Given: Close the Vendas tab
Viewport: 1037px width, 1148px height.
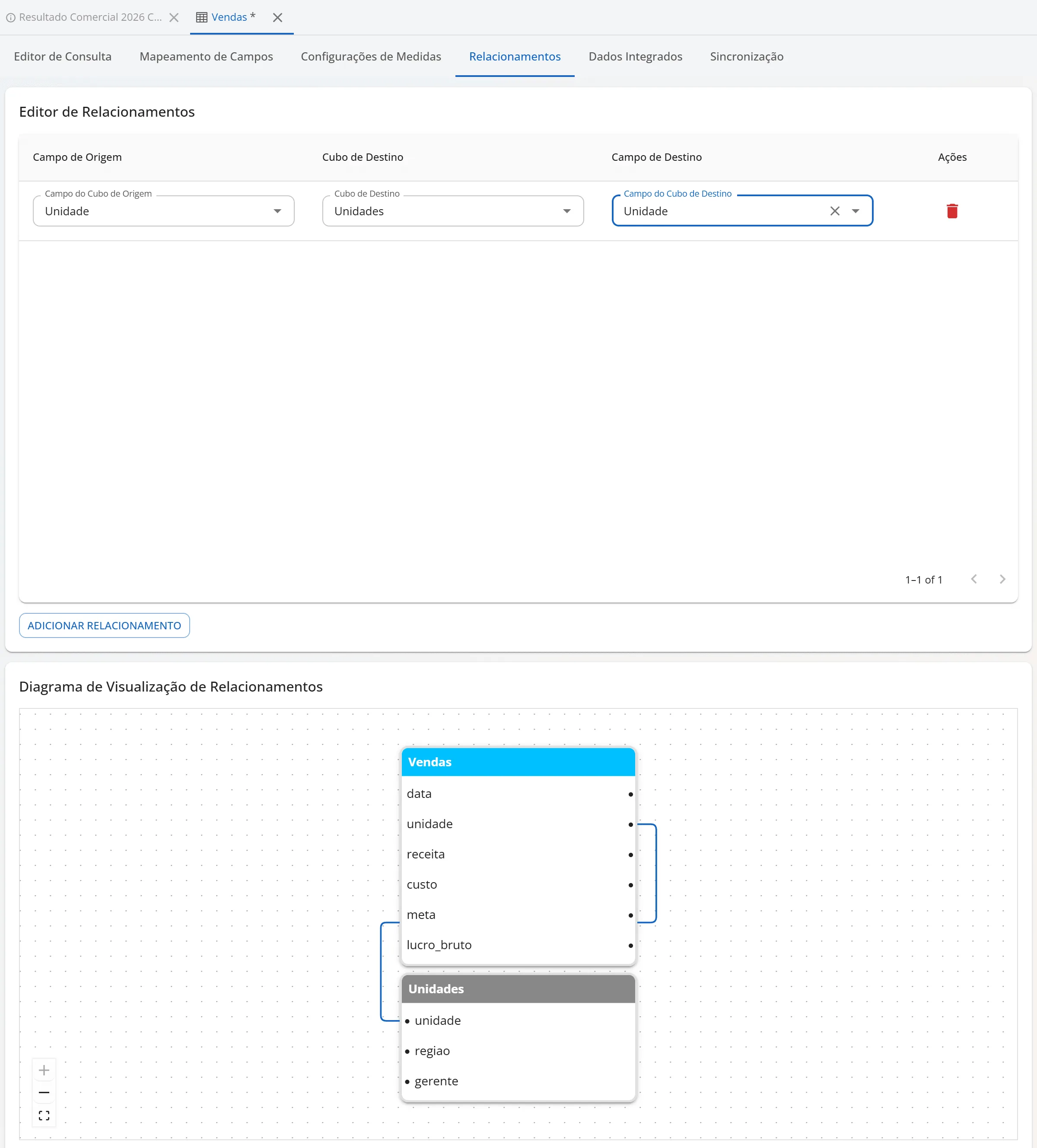Looking at the screenshot, I should coord(278,18).
